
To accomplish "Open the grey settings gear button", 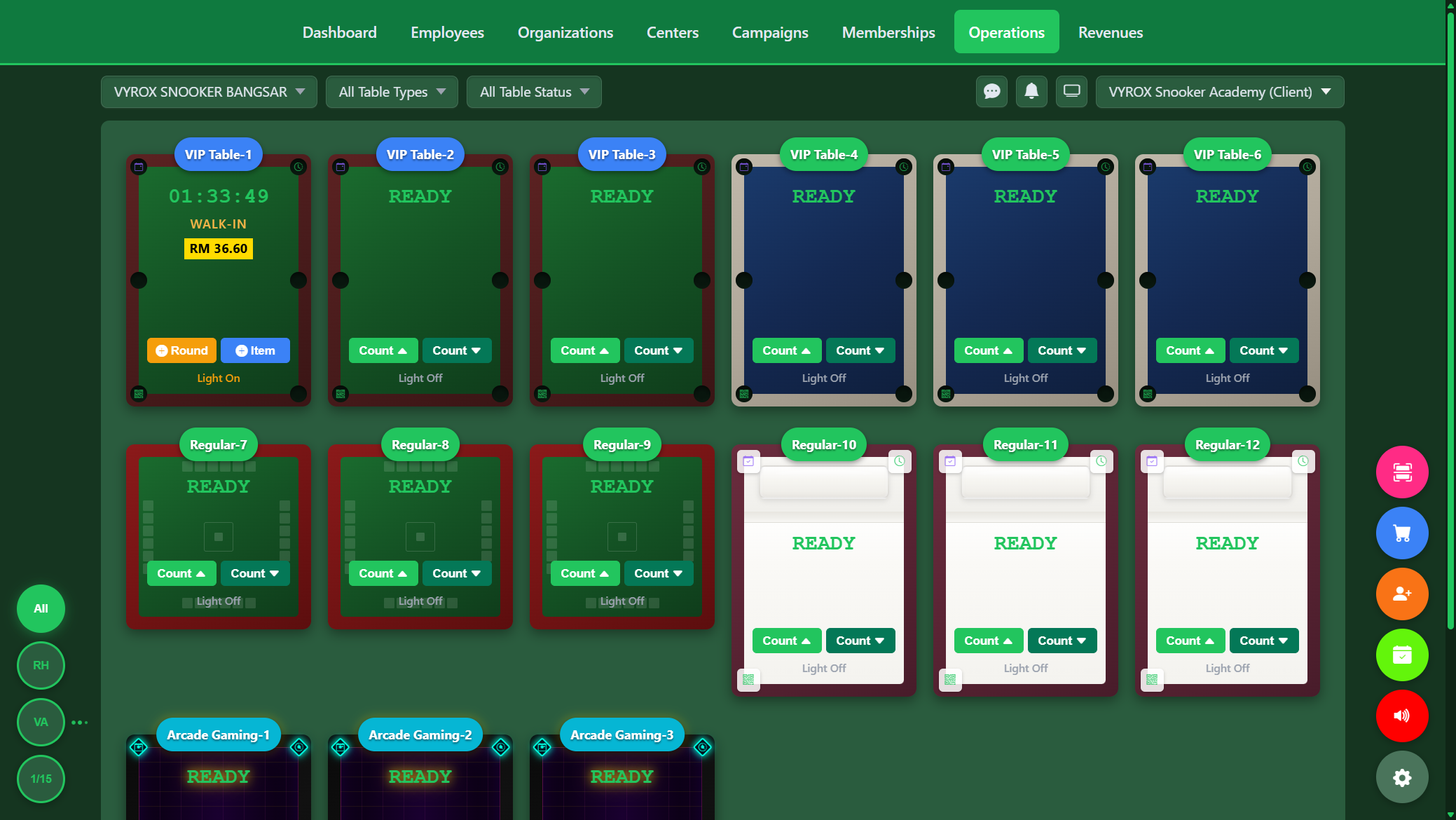I will [x=1402, y=777].
